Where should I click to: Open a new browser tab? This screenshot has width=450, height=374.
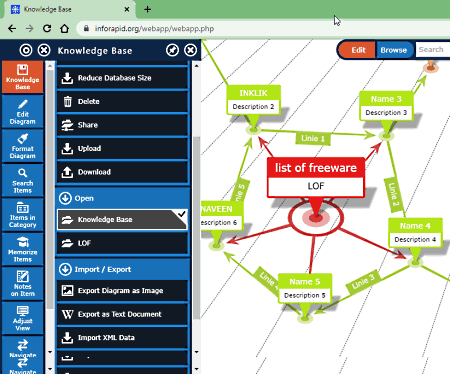coord(147,9)
